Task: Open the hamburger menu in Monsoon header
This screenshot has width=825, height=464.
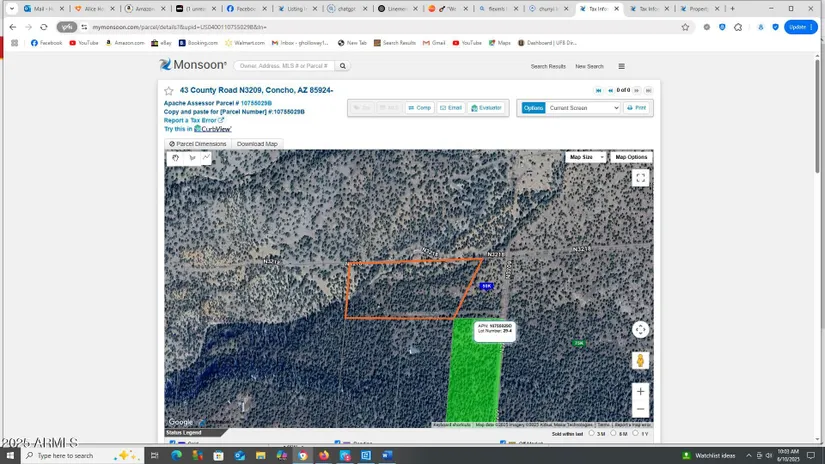Action: [x=621, y=67]
